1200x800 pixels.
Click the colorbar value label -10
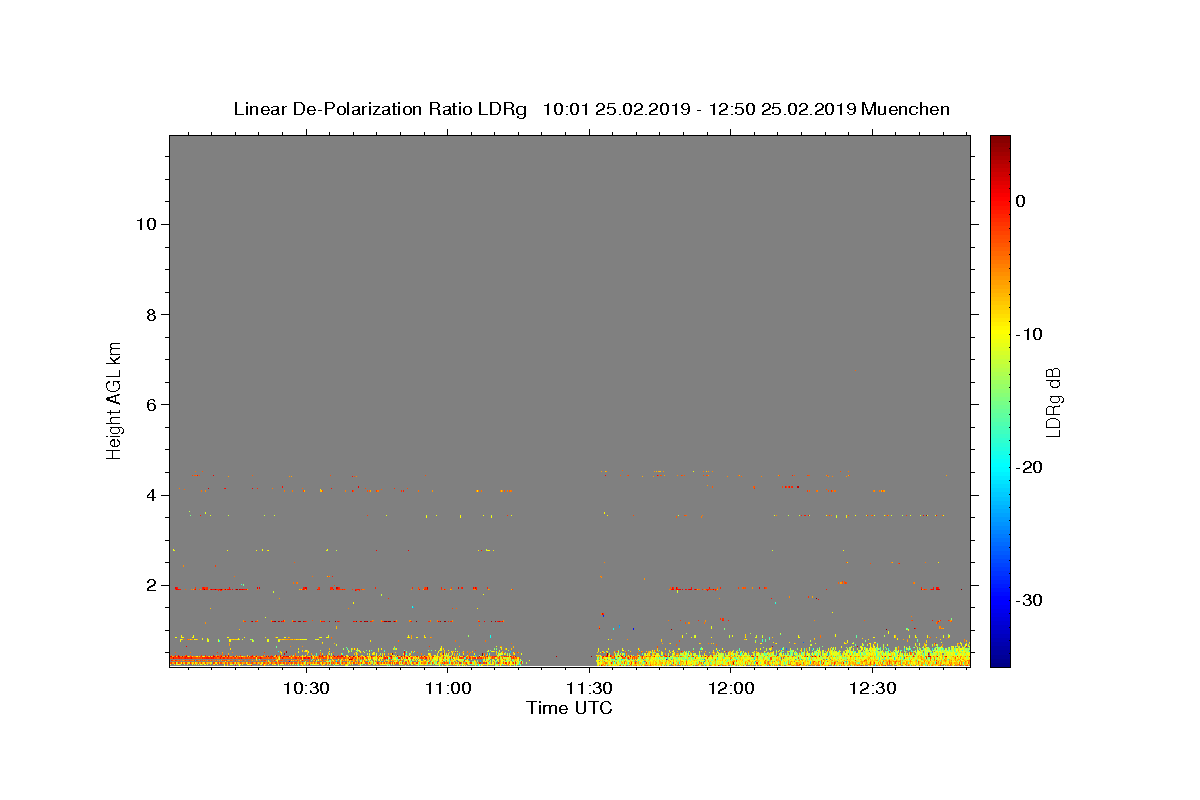tap(1029, 334)
